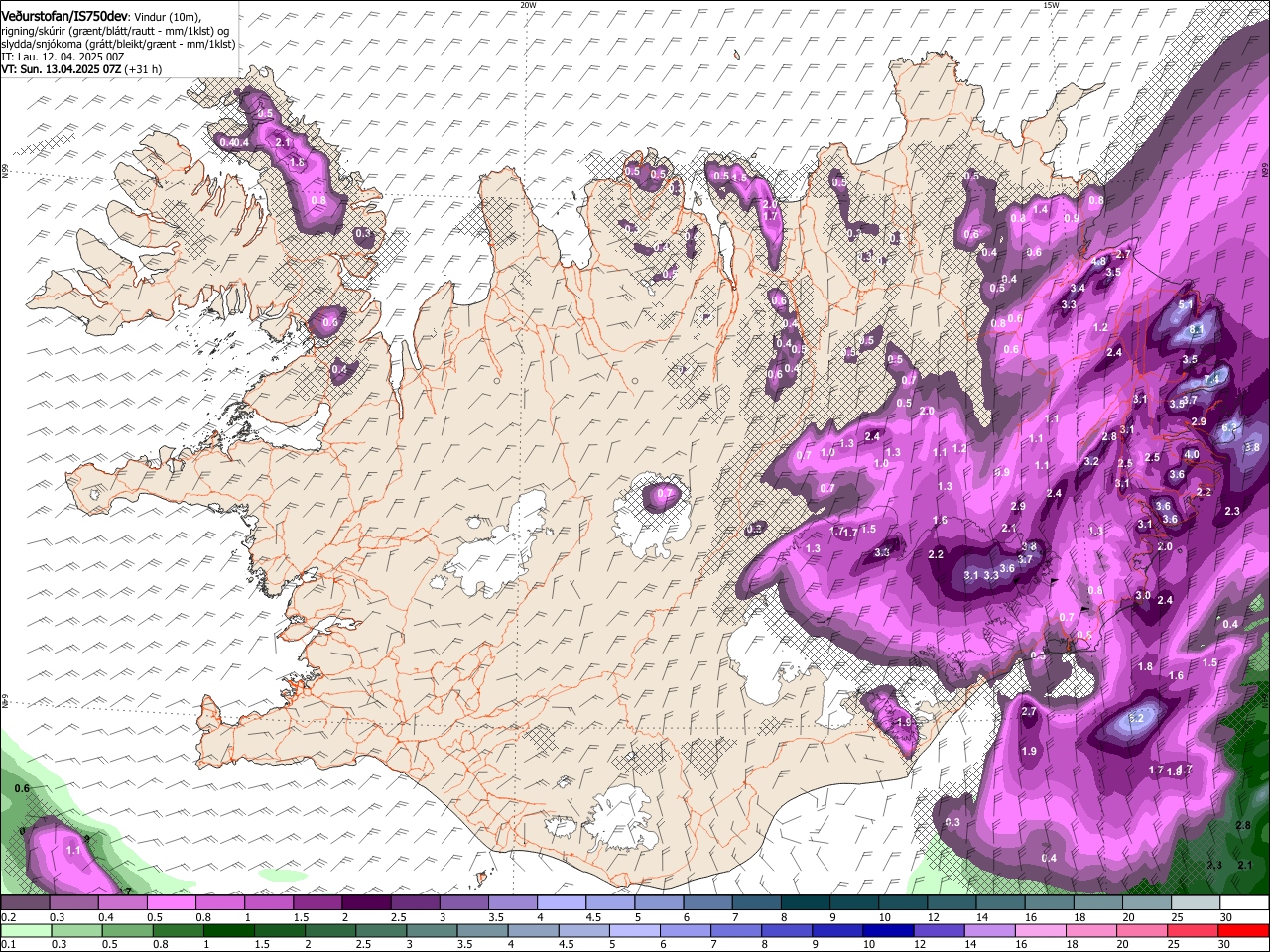The image size is (1270, 952).
Task: Click the 5.2 precipitation value off the southeast coast
Action: click(1137, 718)
